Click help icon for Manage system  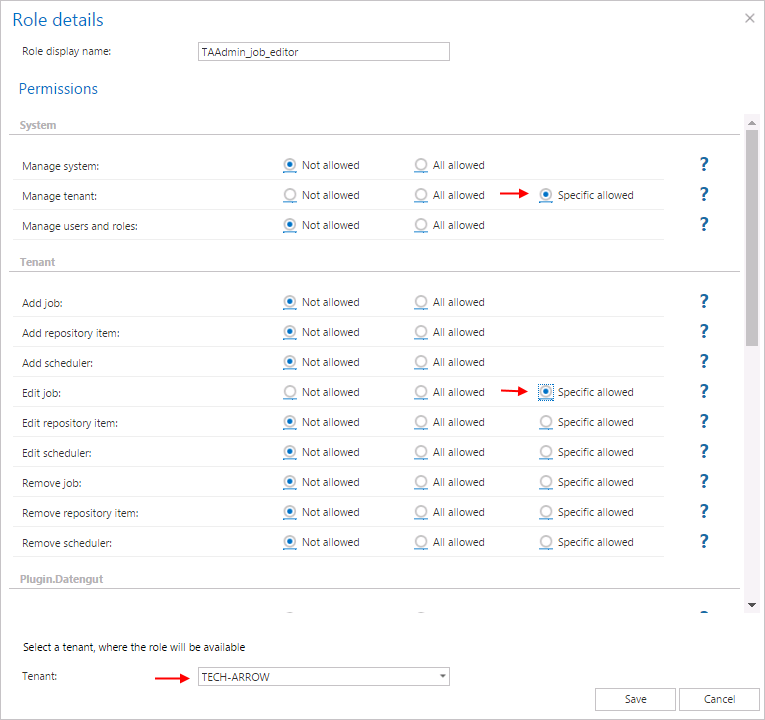tap(704, 164)
